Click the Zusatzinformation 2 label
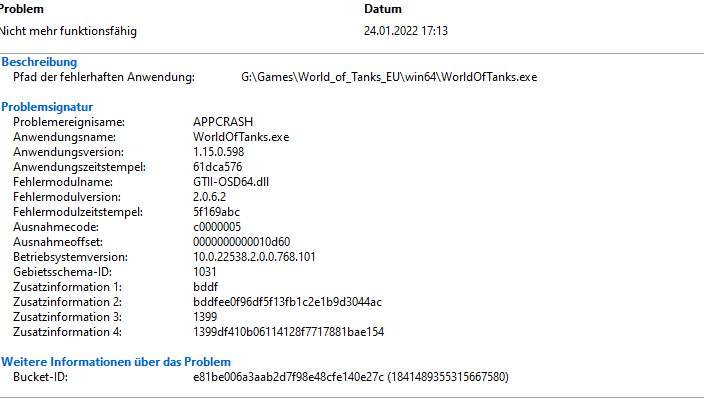 point(67,302)
